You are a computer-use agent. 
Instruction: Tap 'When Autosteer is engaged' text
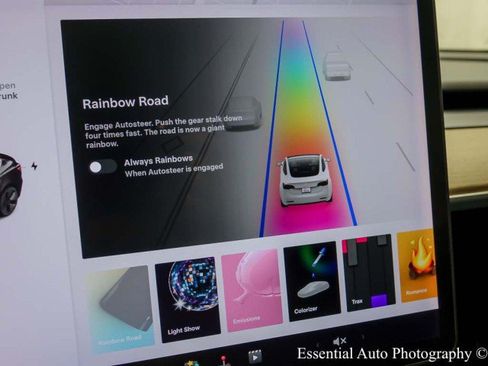pos(174,170)
